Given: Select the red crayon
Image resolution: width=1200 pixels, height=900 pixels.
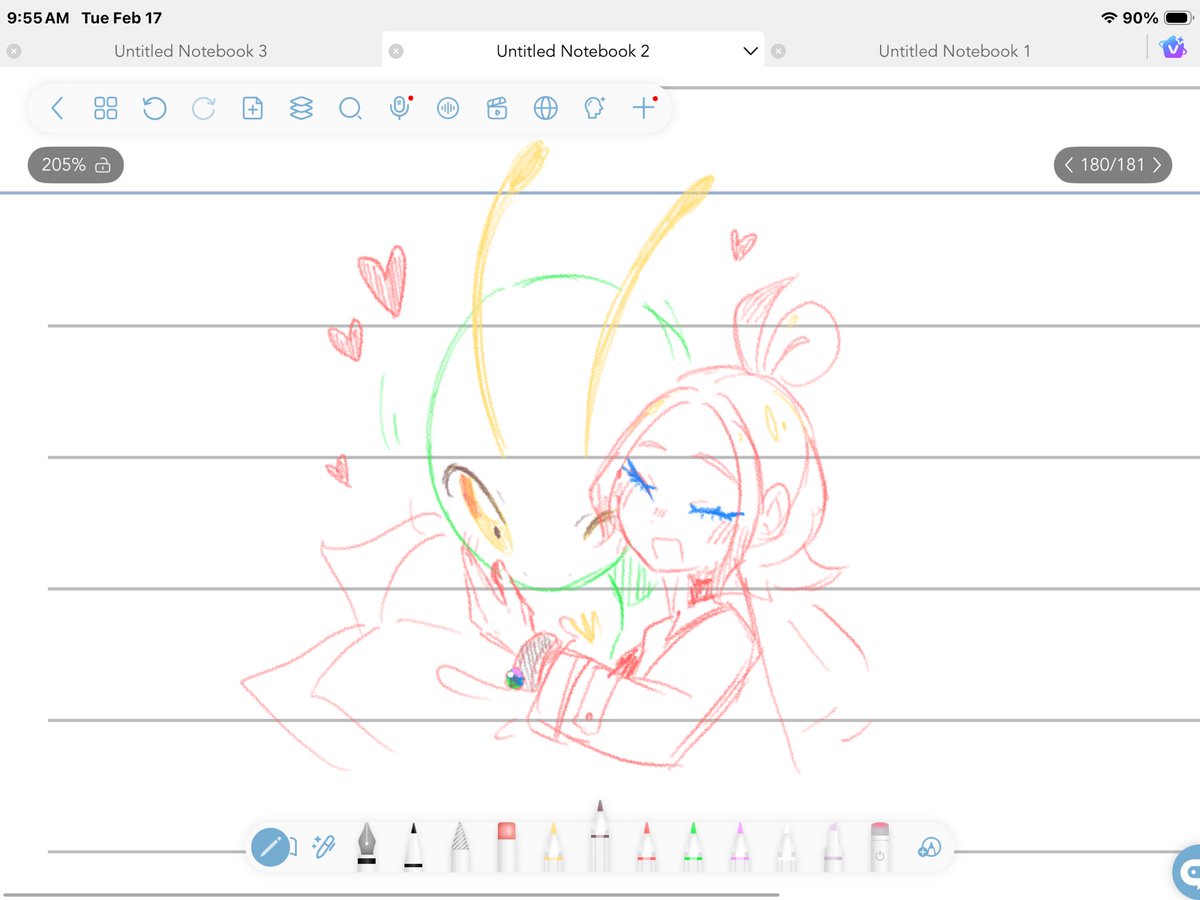Looking at the screenshot, I should pyautogui.click(x=646, y=847).
